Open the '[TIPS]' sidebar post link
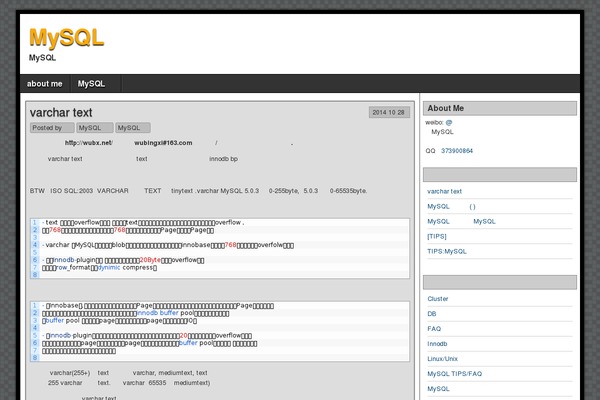Viewport: 600px width, 400px height. (x=437, y=237)
